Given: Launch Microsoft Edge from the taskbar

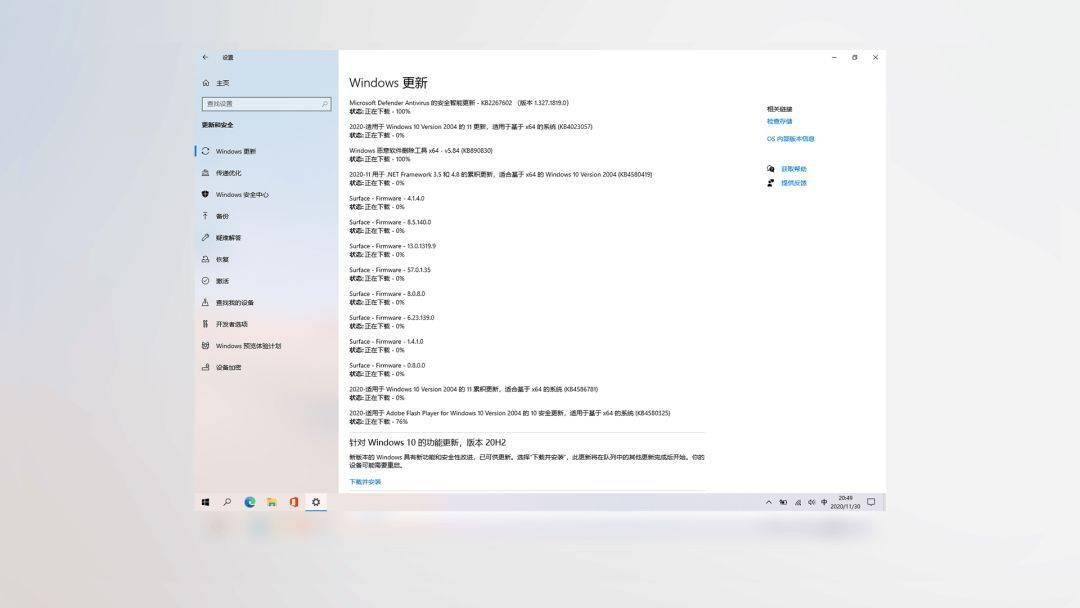Looking at the screenshot, I should coord(249,503).
